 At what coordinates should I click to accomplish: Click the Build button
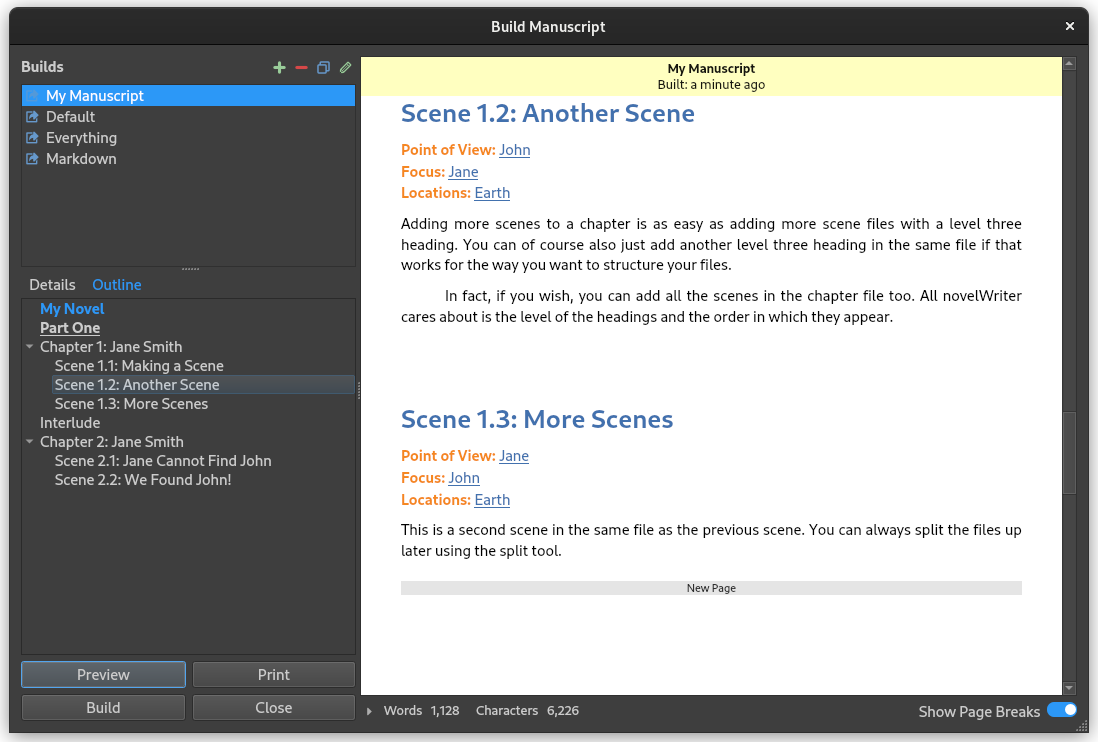(103, 708)
